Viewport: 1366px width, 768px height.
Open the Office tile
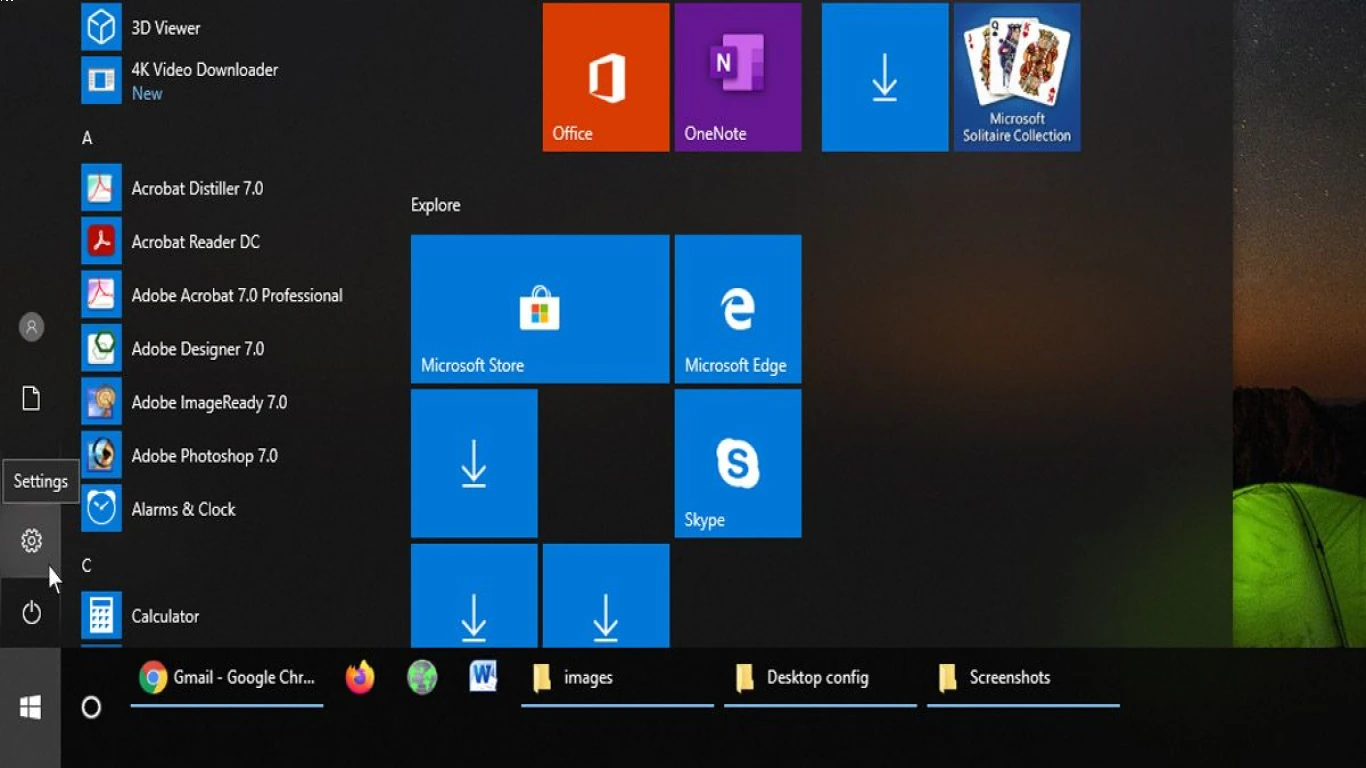click(606, 77)
